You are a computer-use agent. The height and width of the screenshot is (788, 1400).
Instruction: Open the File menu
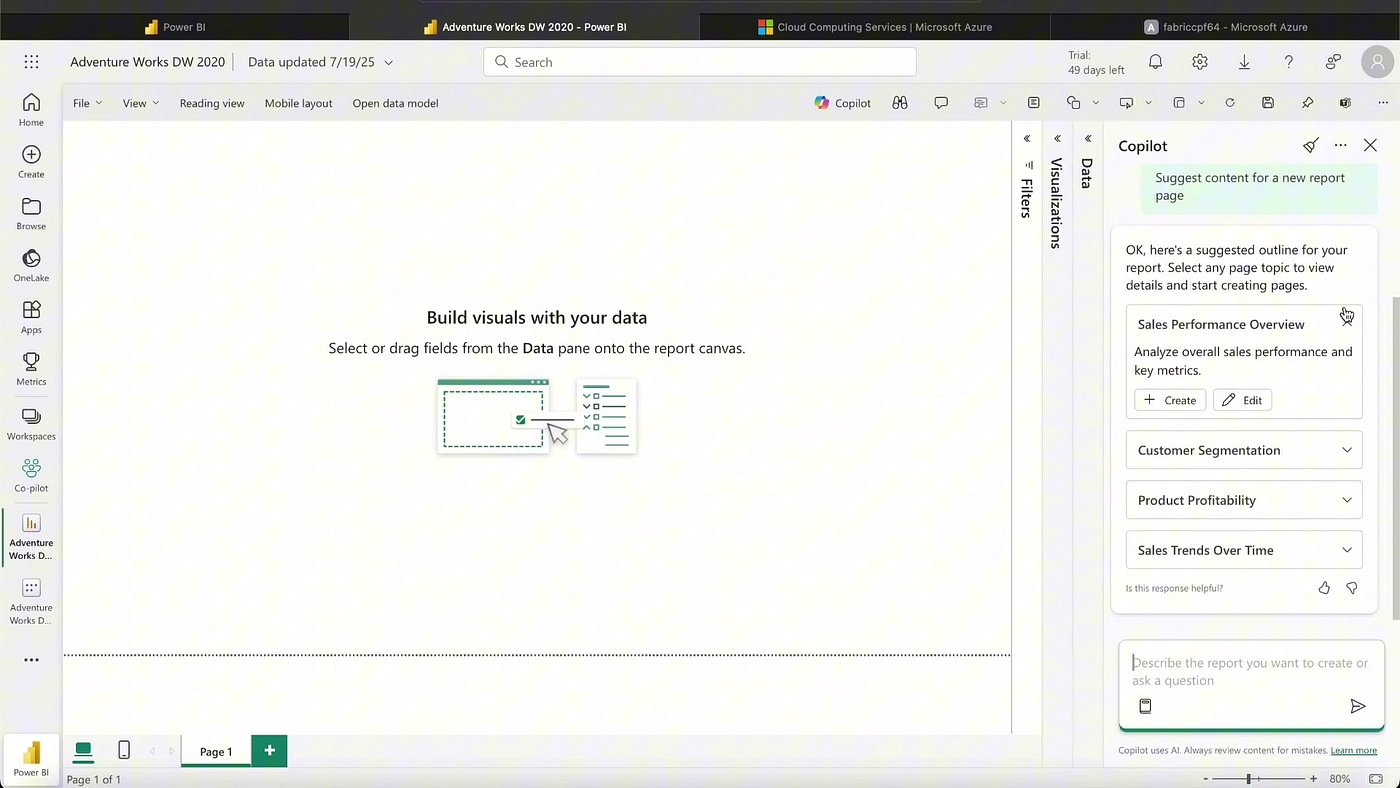87,103
